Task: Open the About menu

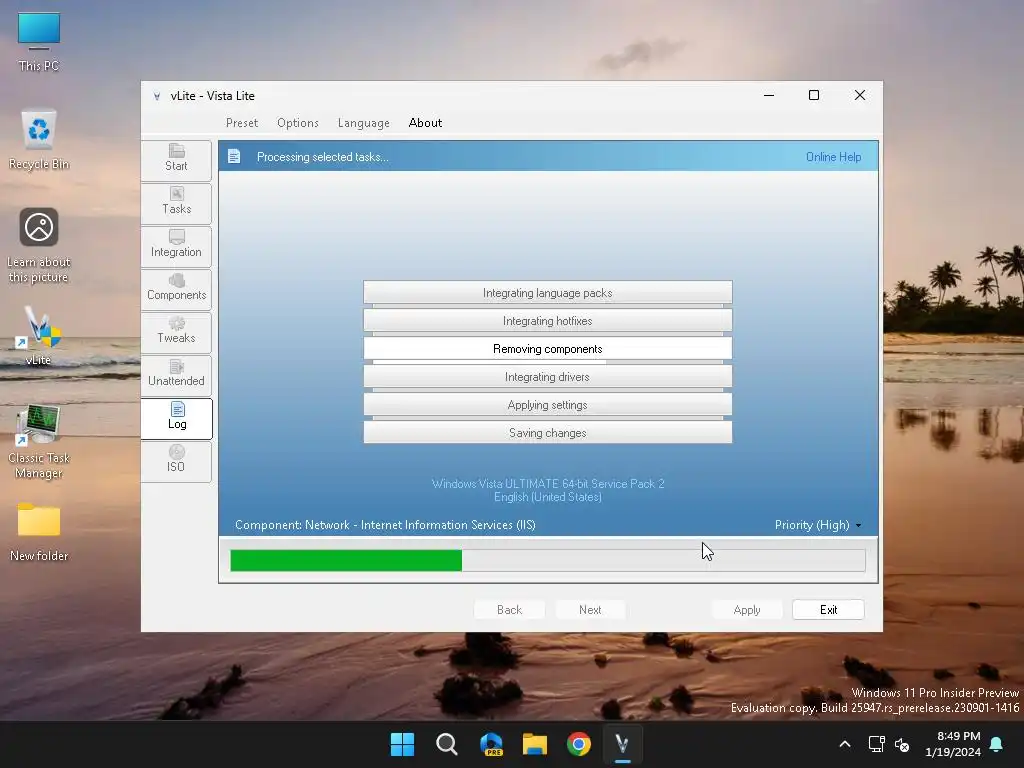Action: (x=425, y=123)
